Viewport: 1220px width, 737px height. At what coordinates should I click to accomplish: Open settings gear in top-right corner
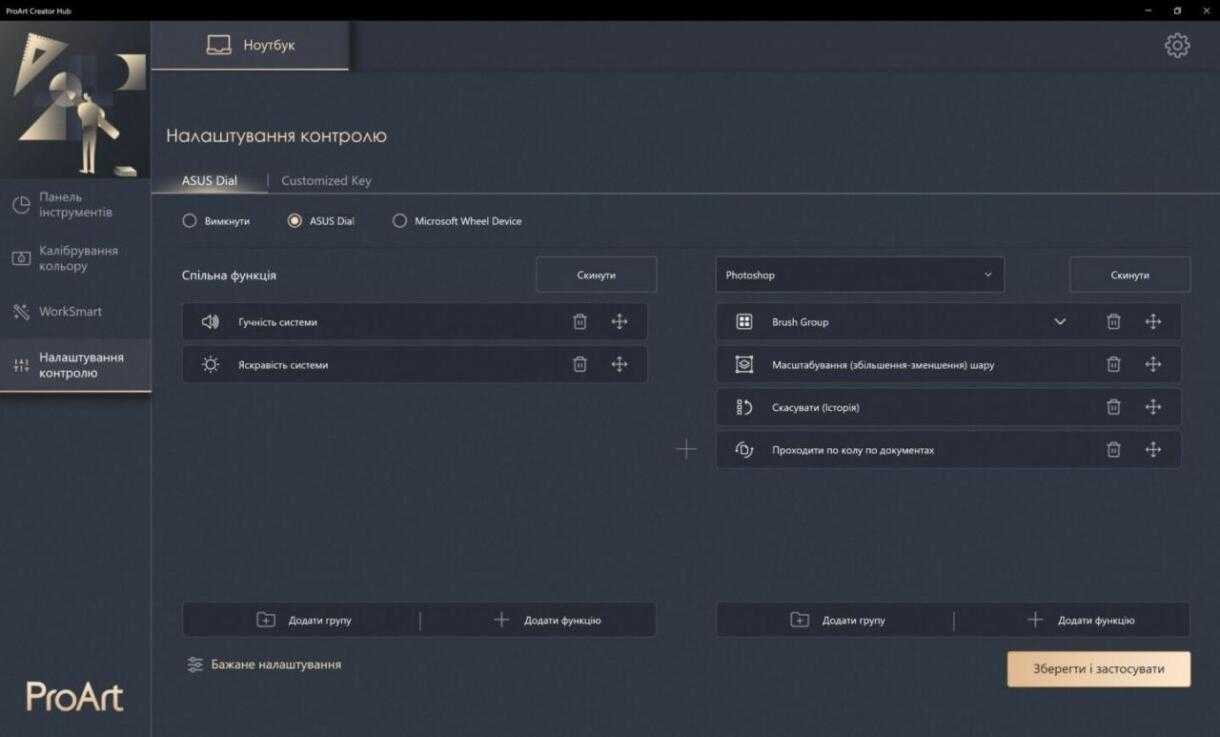pos(1177,46)
